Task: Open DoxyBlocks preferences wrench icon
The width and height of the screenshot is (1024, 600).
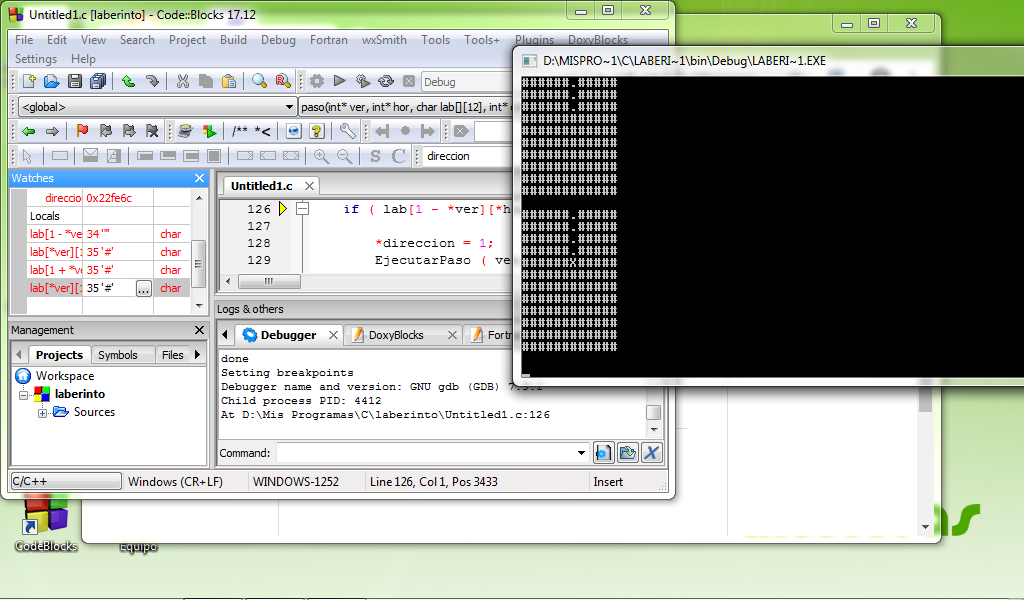Action: click(x=347, y=131)
